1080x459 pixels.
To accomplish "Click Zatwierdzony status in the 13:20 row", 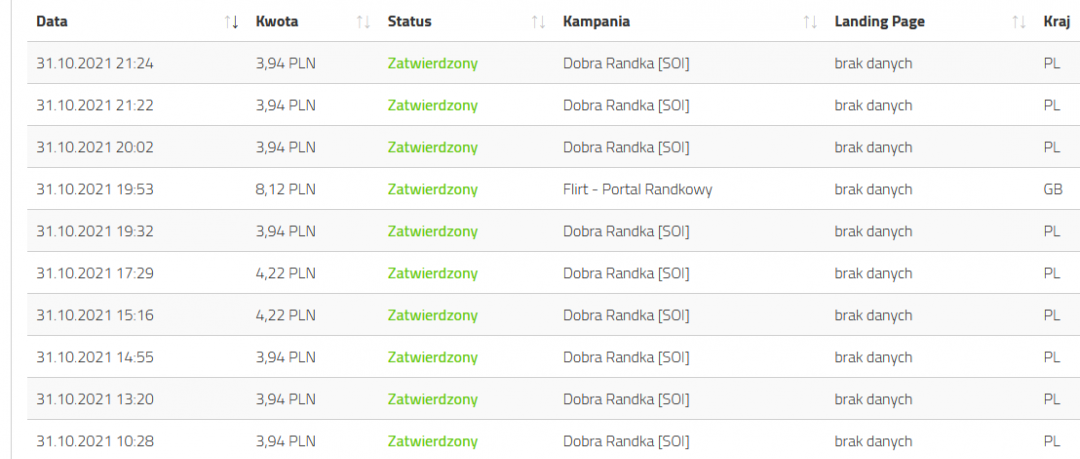I will 432,399.
